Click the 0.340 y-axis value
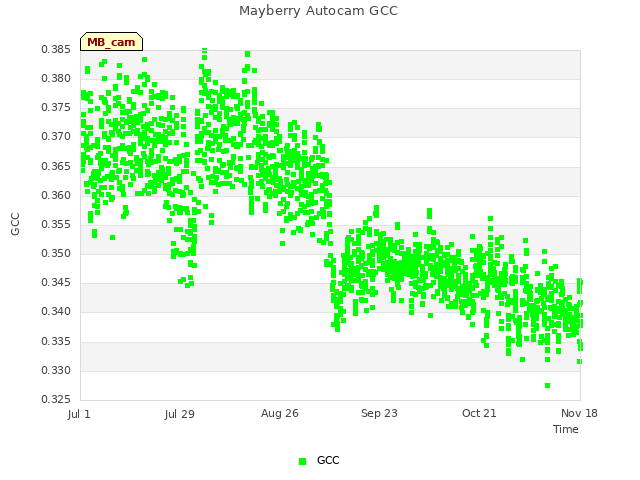 56,311
